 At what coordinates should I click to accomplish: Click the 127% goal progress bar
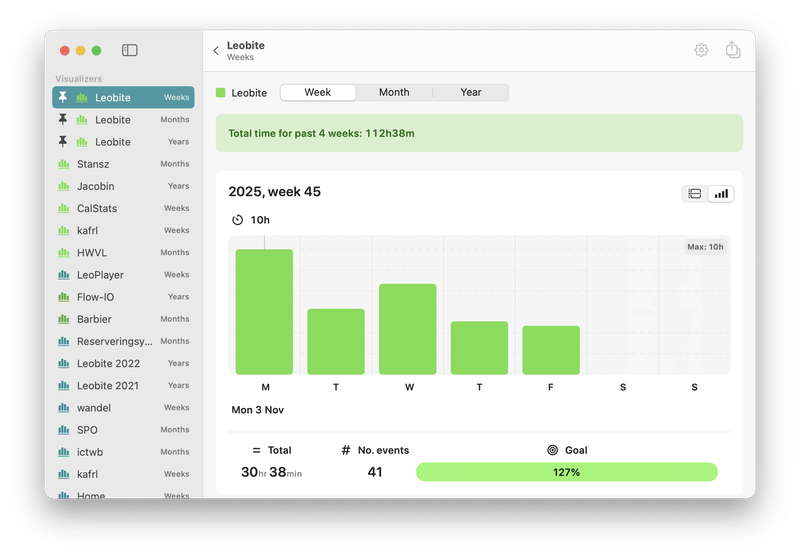point(566,472)
